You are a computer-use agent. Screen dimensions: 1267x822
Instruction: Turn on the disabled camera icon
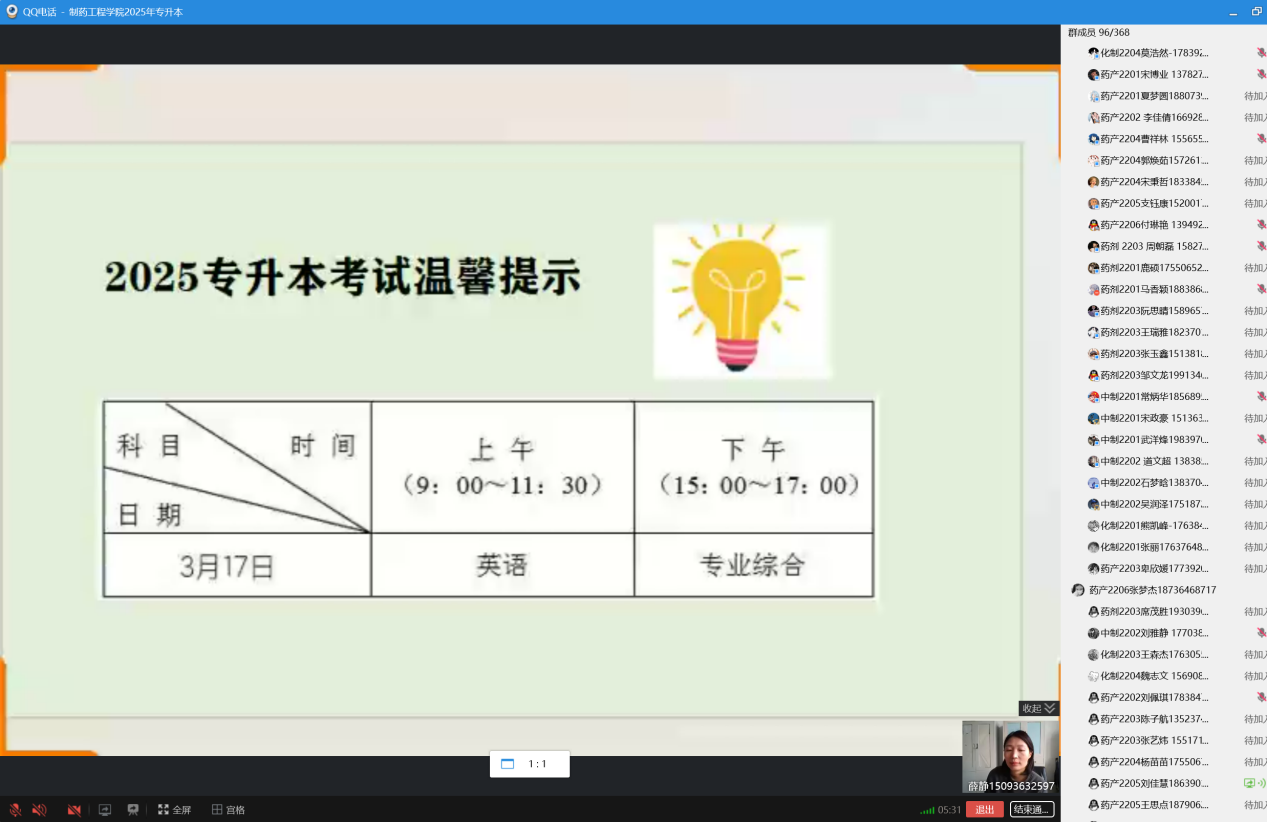pos(74,810)
